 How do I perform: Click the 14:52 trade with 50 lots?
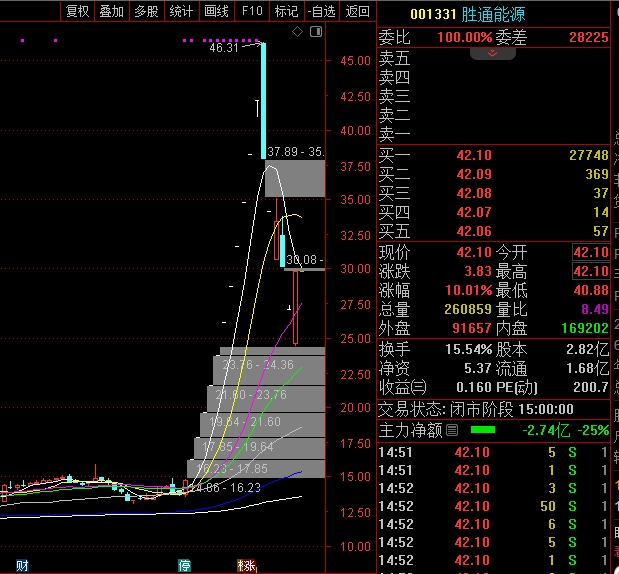tap(492, 506)
